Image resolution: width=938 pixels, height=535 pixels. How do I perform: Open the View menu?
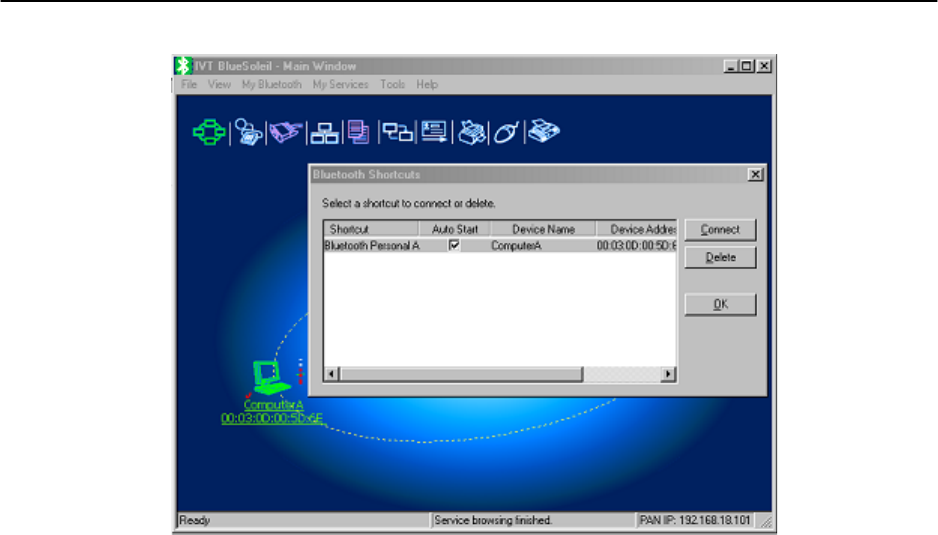point(219,84)
